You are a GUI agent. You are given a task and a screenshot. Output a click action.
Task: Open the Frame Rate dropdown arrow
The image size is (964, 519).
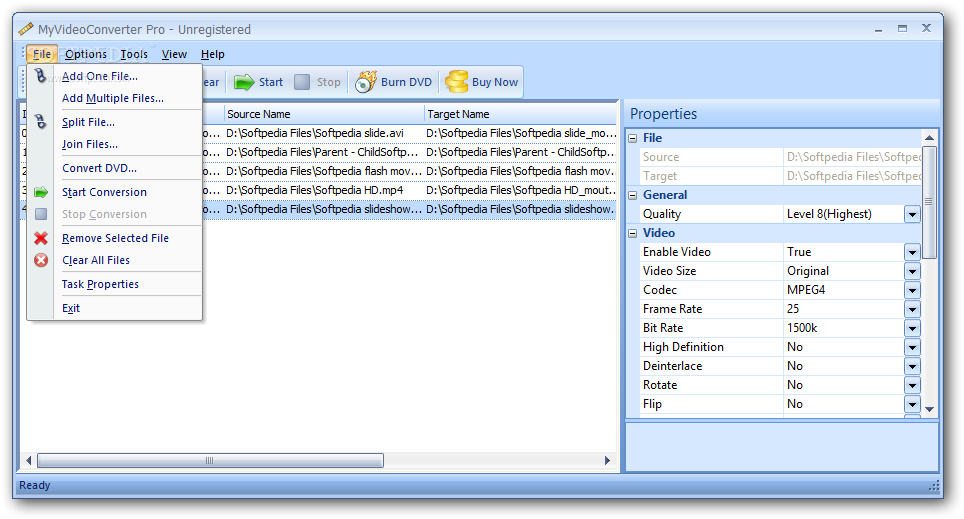(x=912, y=310)
